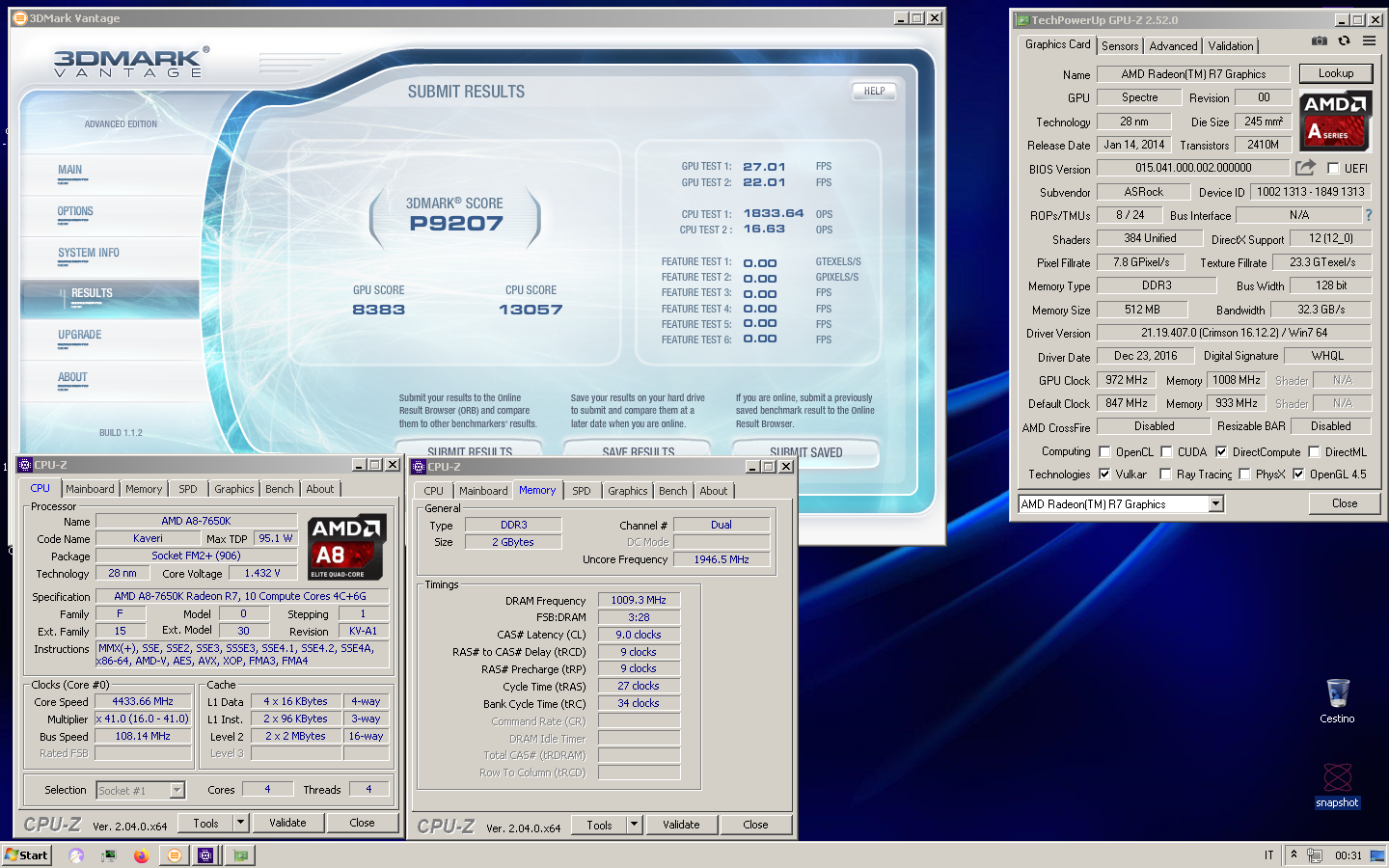The height and width of the screenshot is (868, 1389).
Task: Click the GPU-Z title bar icon
Action: coord(1022,20)
